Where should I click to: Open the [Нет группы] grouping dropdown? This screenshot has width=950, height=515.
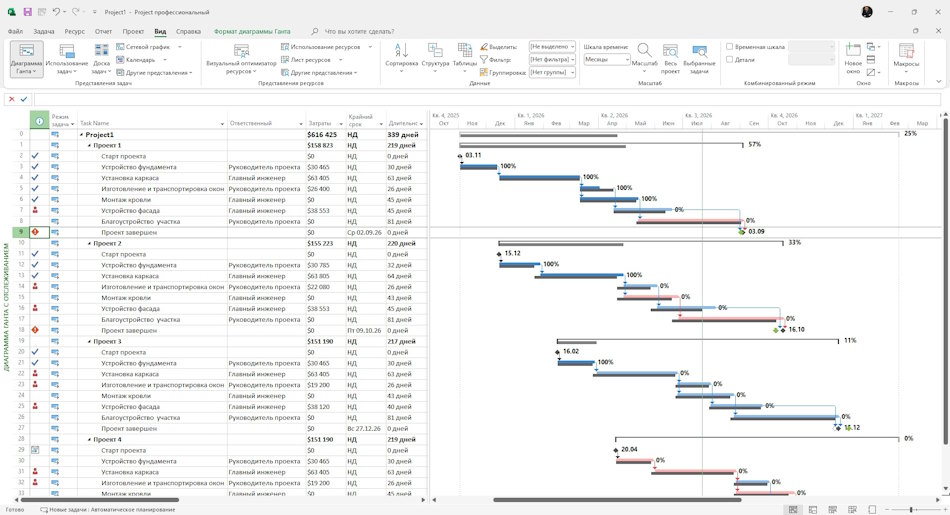552,72
